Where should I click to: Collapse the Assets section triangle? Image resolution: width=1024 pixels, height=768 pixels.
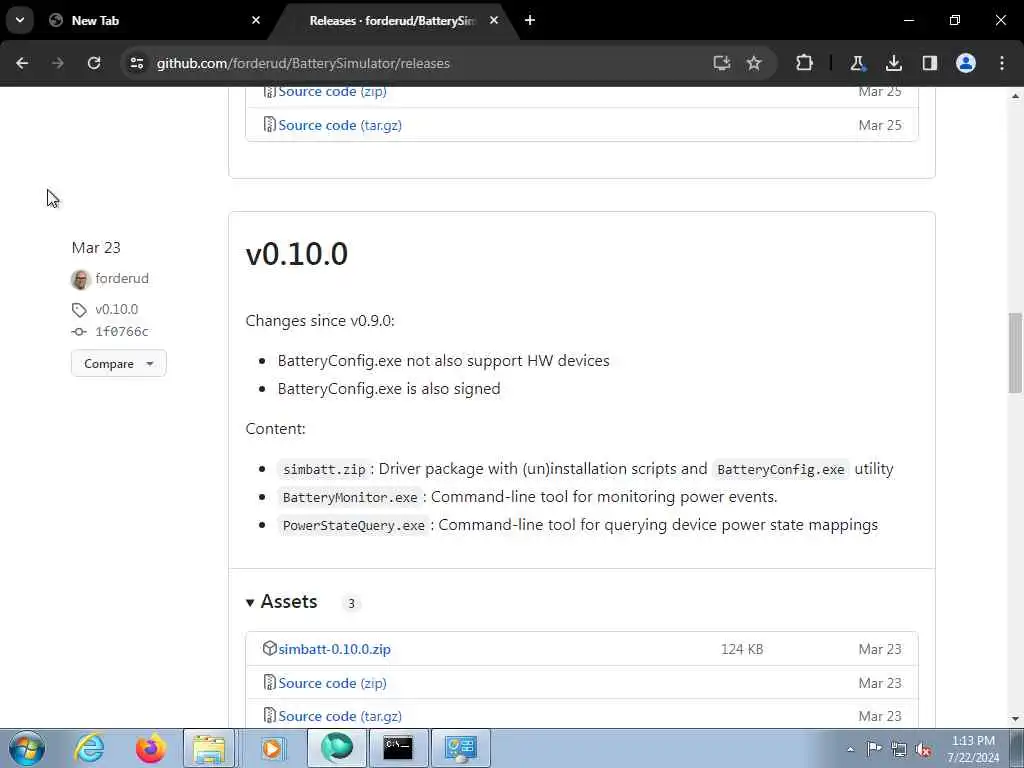(250, 603)
